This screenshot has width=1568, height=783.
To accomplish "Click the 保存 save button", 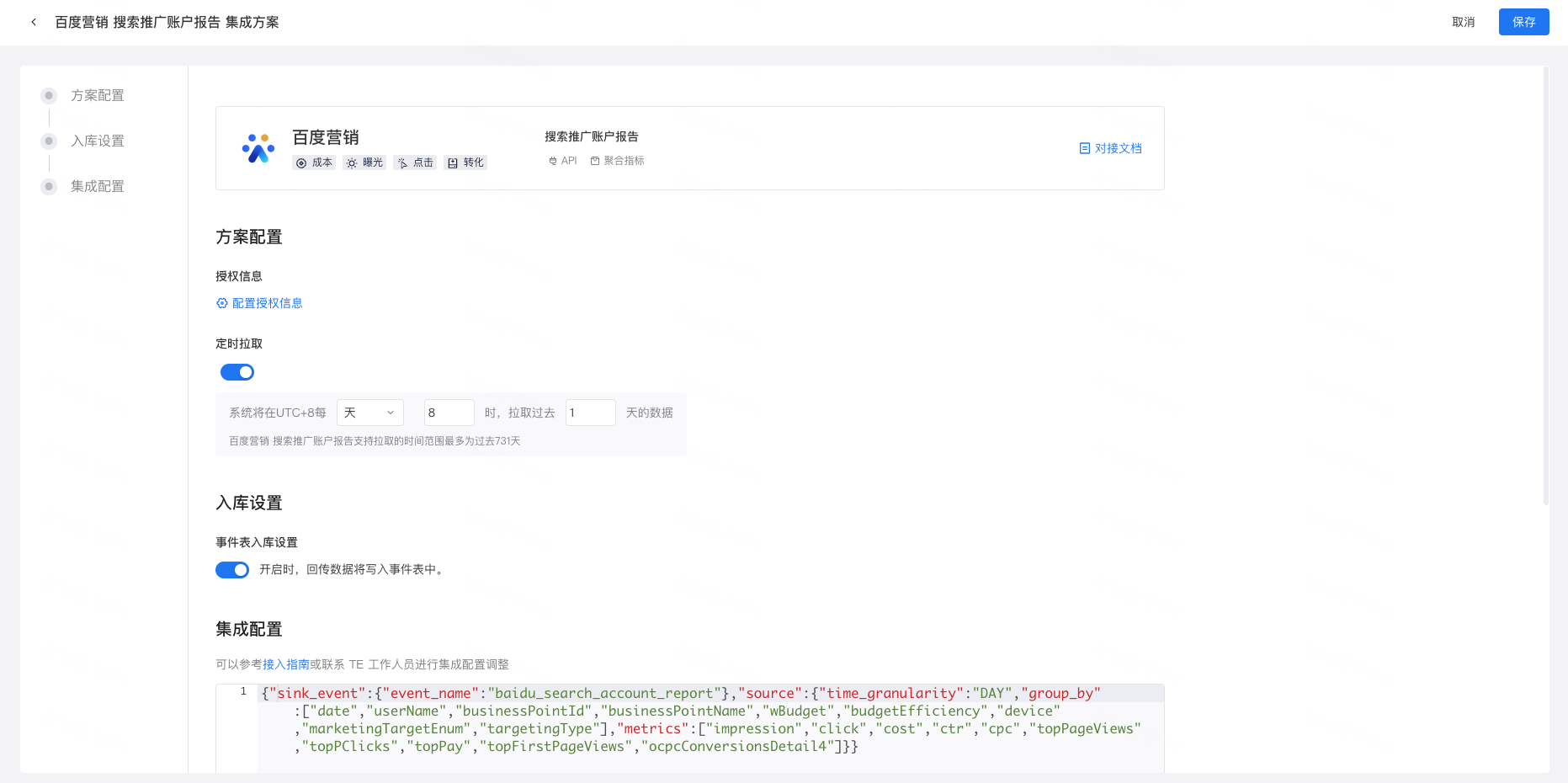I will tap(1524, 22).
